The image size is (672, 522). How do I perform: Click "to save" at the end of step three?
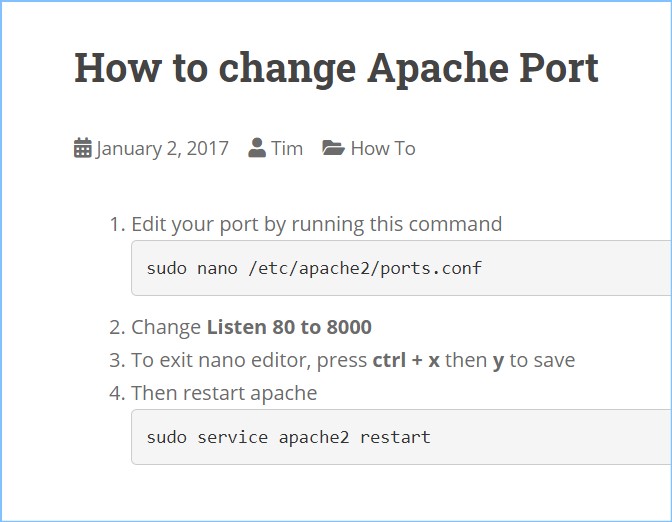click(x=542, y=360)
